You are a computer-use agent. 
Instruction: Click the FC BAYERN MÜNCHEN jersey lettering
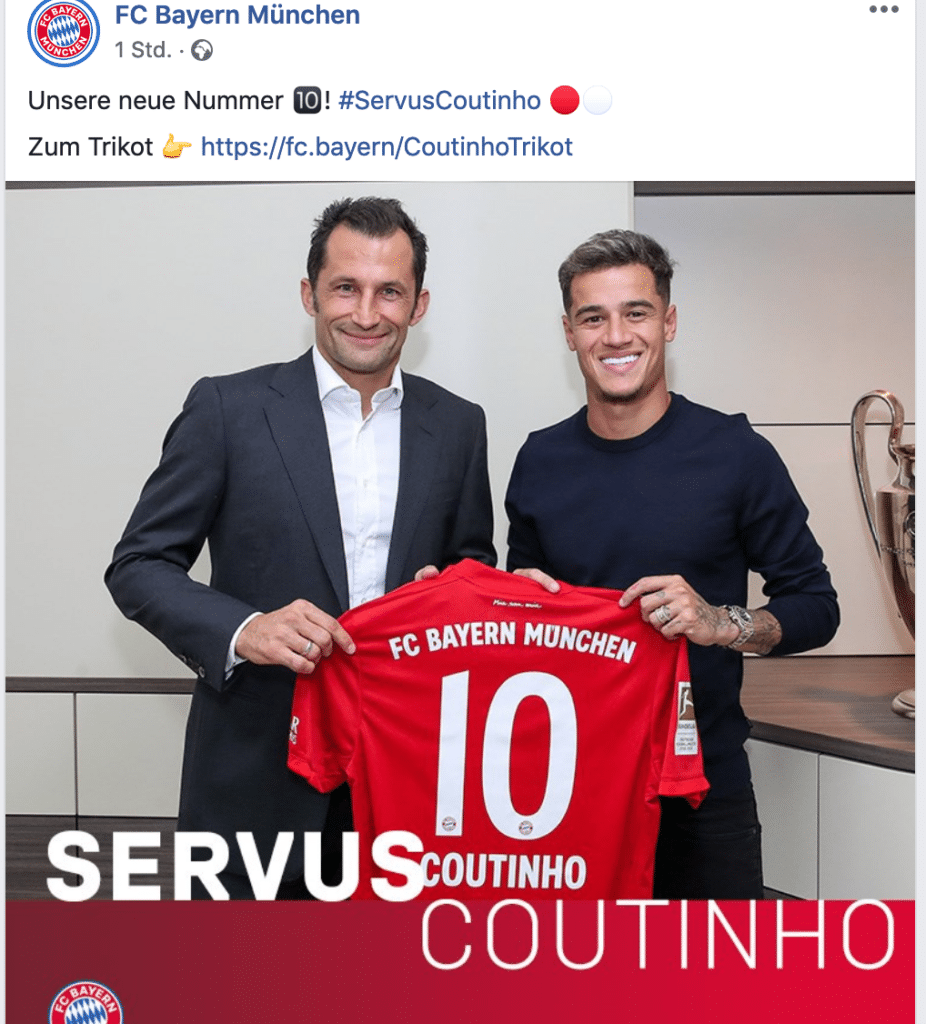(x=512, y=641)
